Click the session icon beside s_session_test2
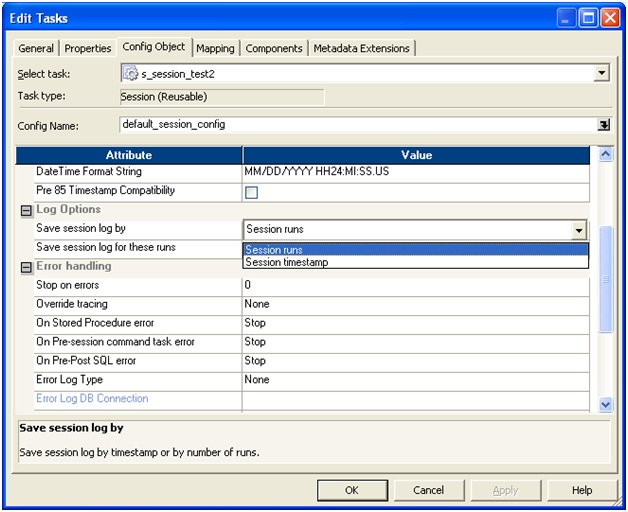628x512 pixels. [130, 73]
